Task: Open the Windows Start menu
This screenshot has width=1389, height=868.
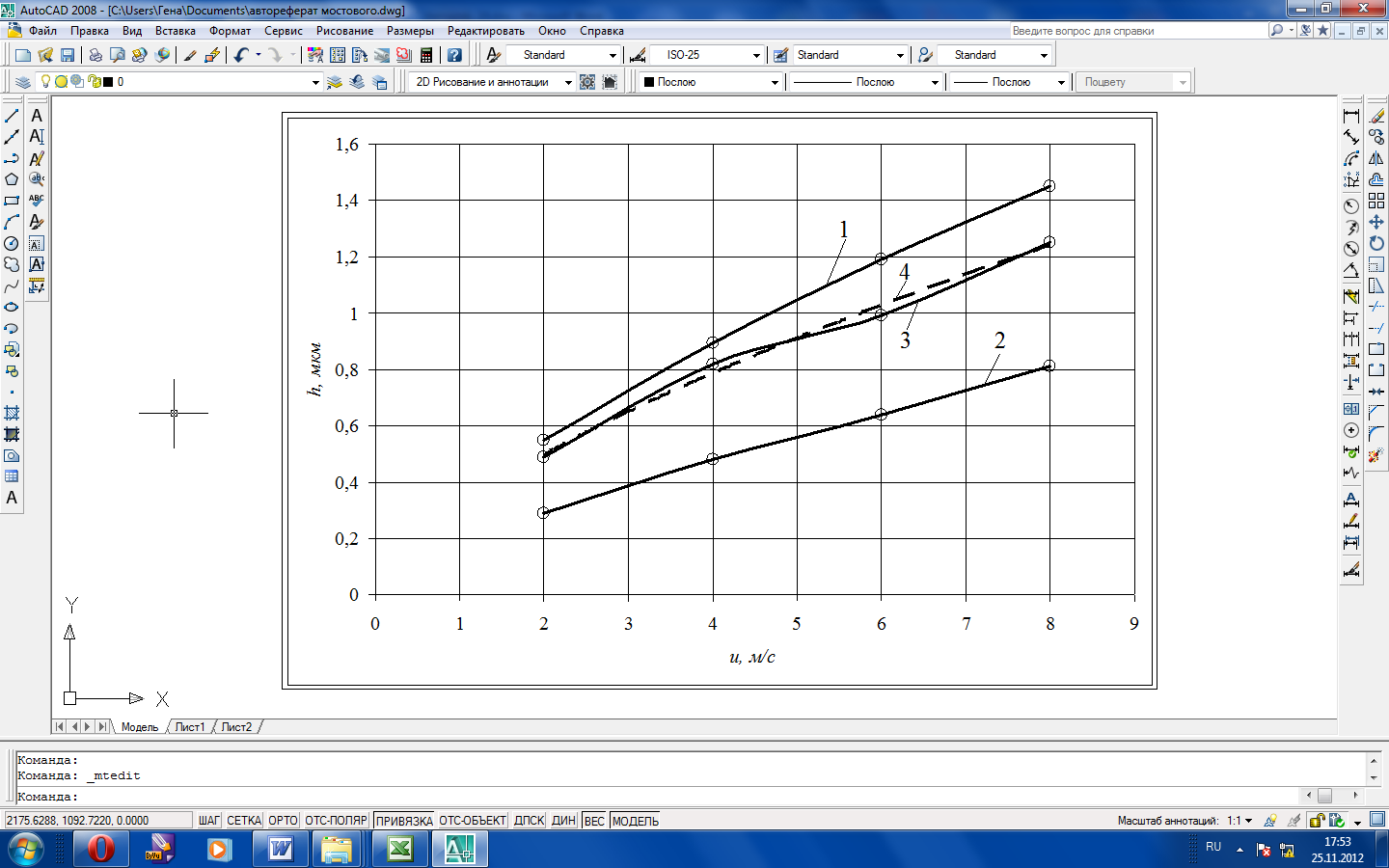Action: coord(24,850)
